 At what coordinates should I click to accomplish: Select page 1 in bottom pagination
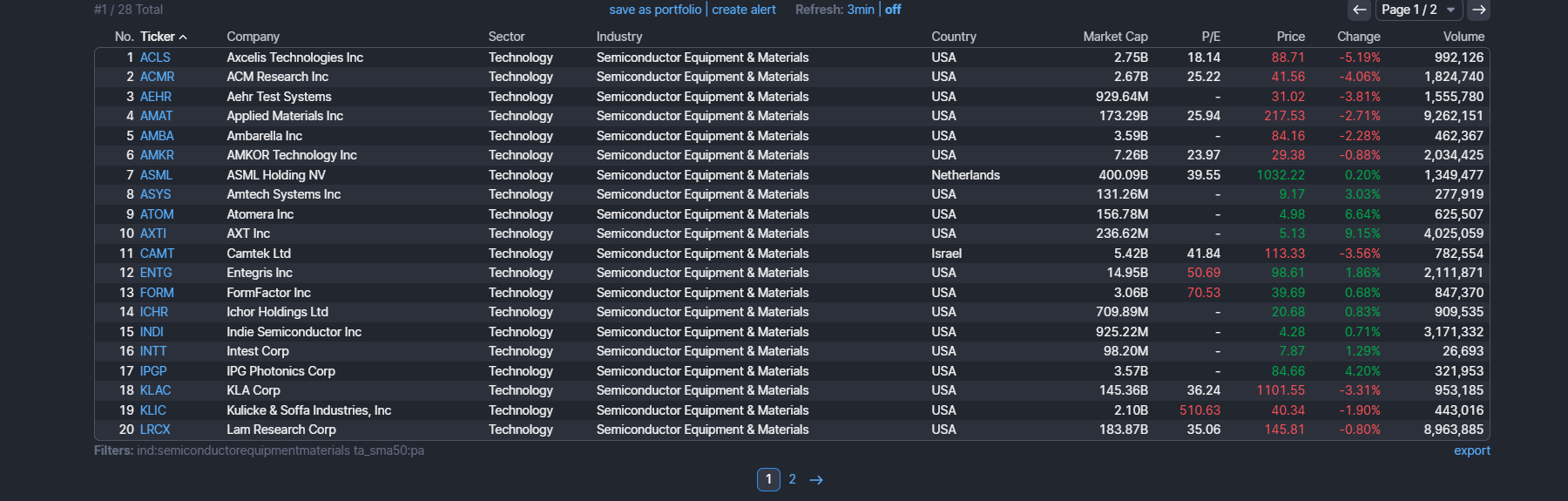click(x=768, y=479)
